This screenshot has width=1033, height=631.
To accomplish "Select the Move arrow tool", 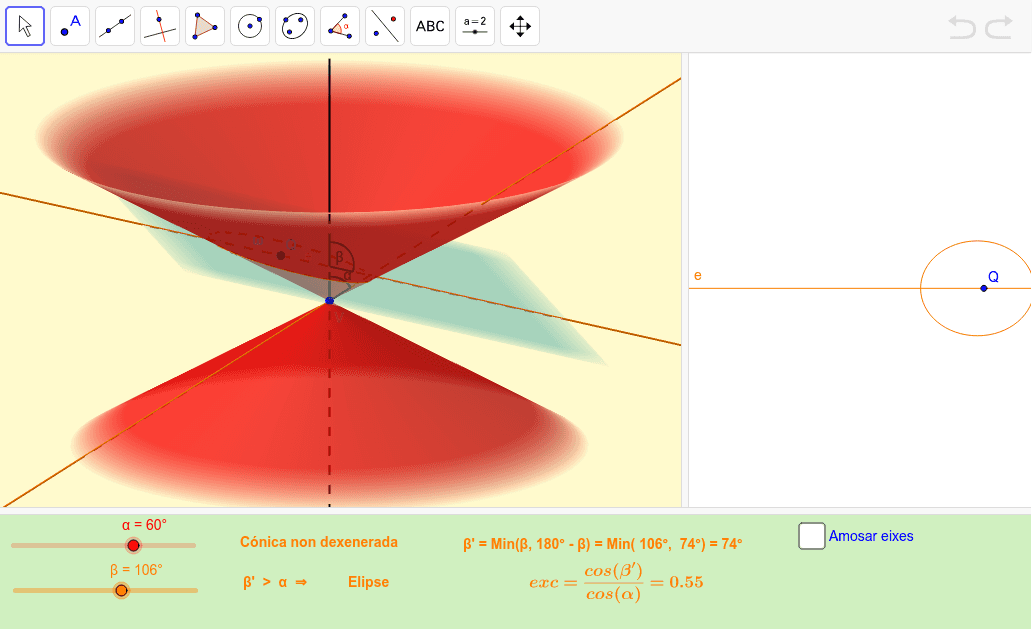I will pyautogui.click(x=25, y=26).
